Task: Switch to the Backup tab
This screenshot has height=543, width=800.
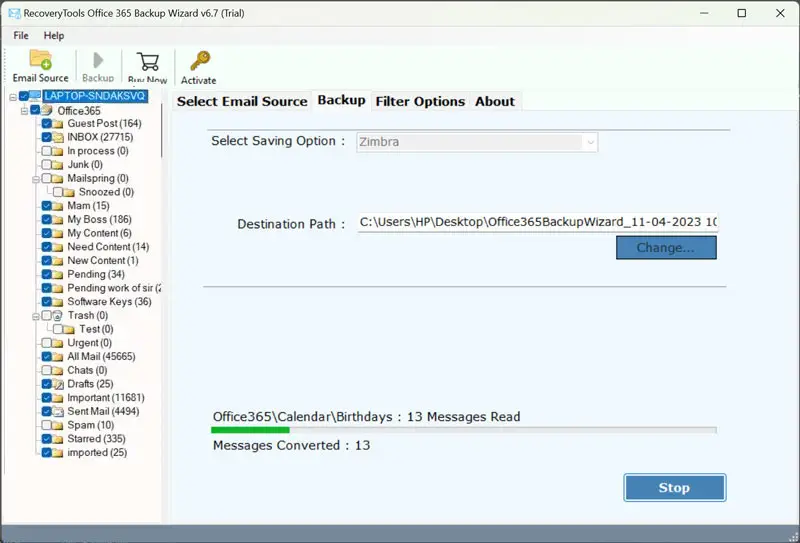Action: pyautogui.click(x=341, y=100)
